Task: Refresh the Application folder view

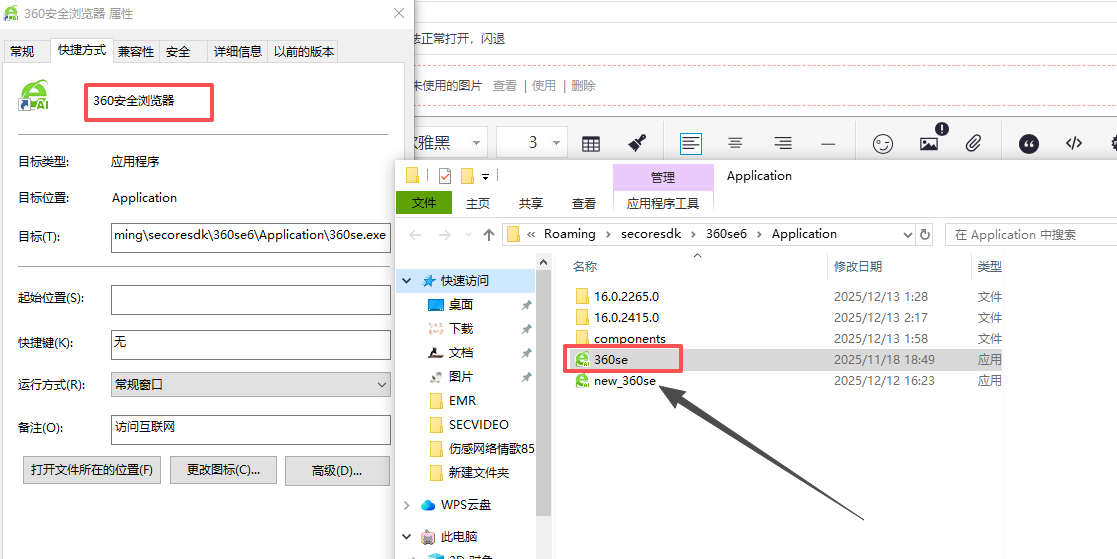Action: (x=925, y=234)
